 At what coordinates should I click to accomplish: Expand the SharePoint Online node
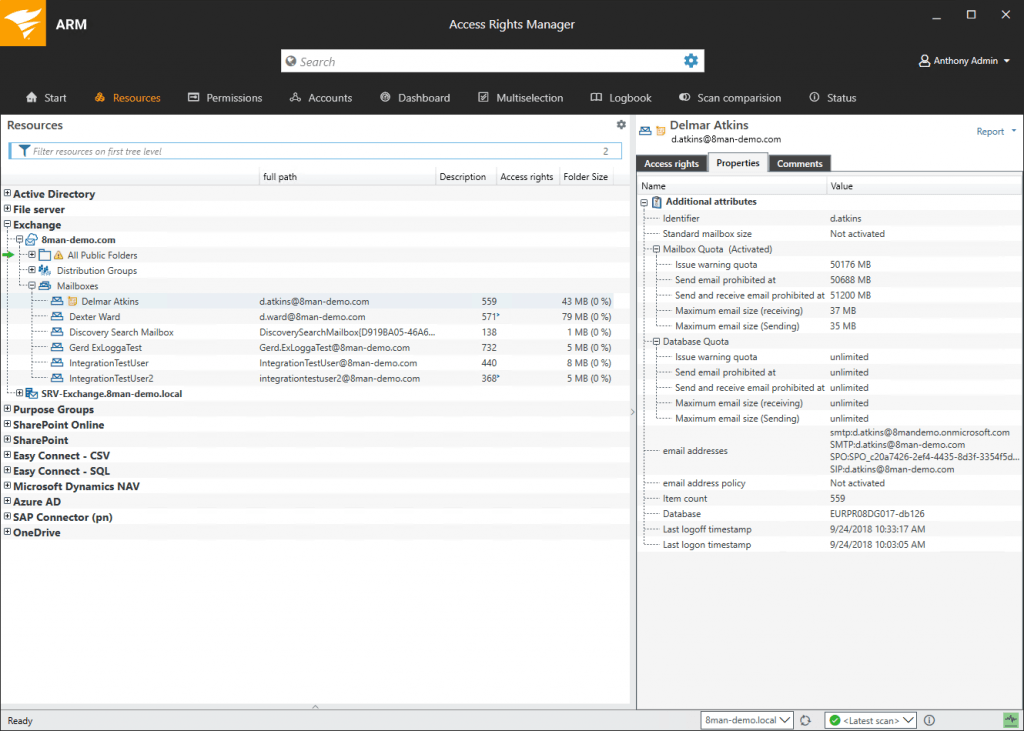[x=7, y=425]
